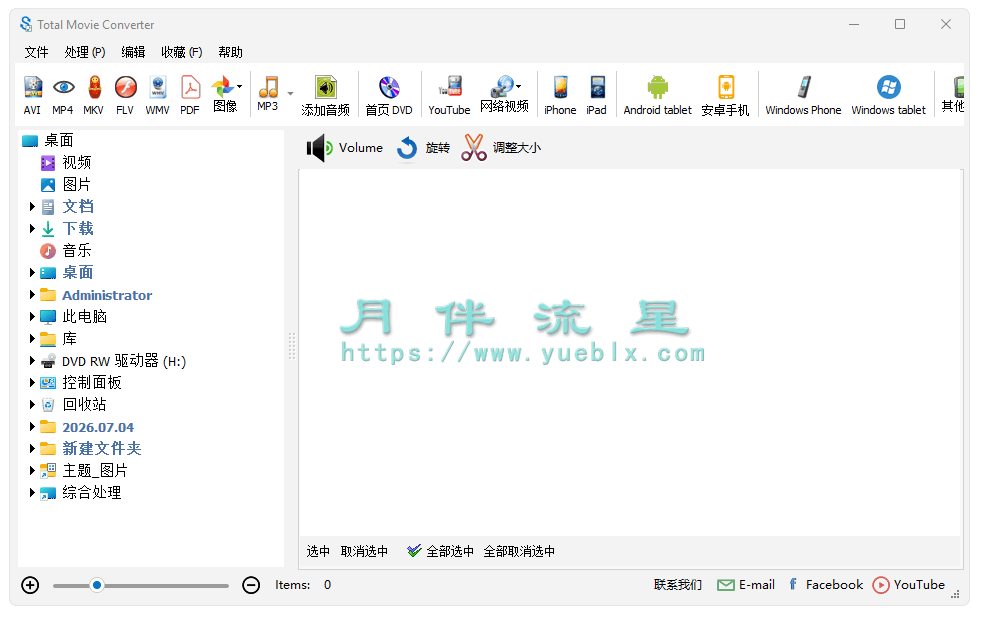This screenshot has width=981, height=617.
Task: Choose the MKV output format icon
Action: pyautogui.click(x=93, y=95)
